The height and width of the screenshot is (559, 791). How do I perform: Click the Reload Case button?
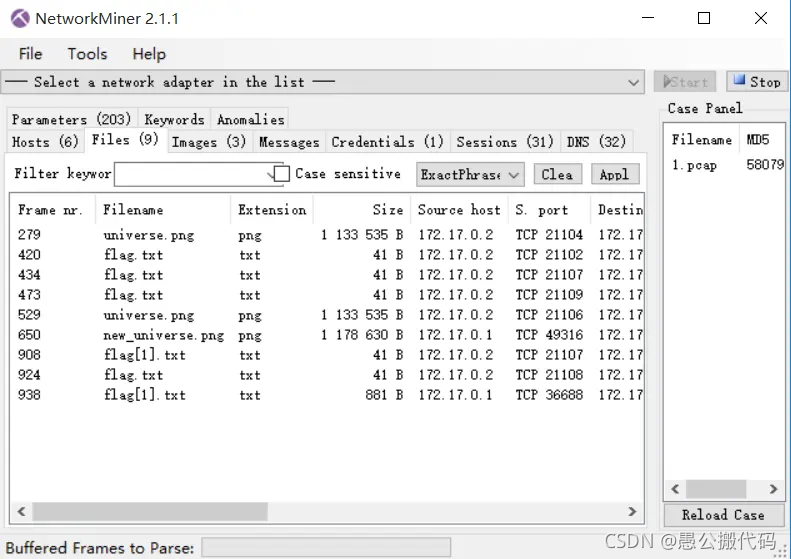click(723, 515)
